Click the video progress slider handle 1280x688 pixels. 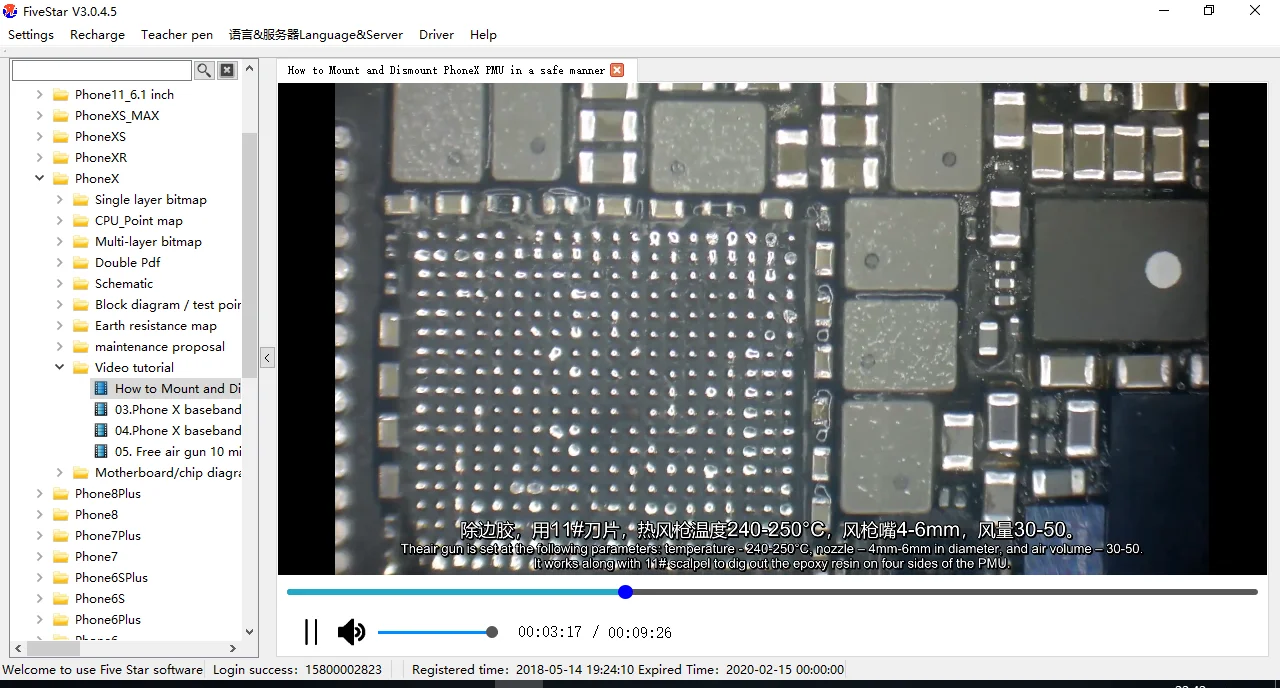626,592
